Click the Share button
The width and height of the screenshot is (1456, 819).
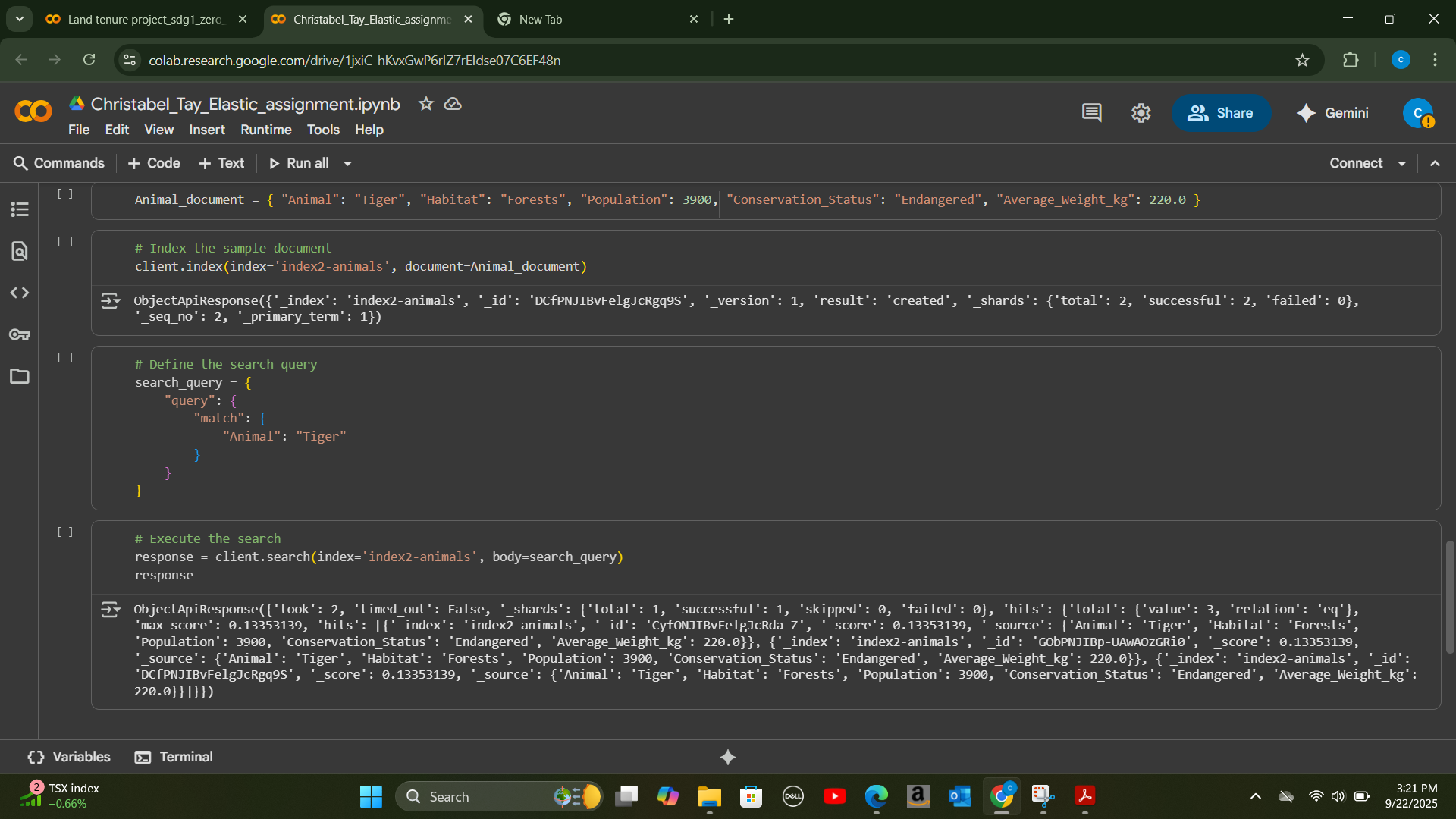[x=1220, y=113]
